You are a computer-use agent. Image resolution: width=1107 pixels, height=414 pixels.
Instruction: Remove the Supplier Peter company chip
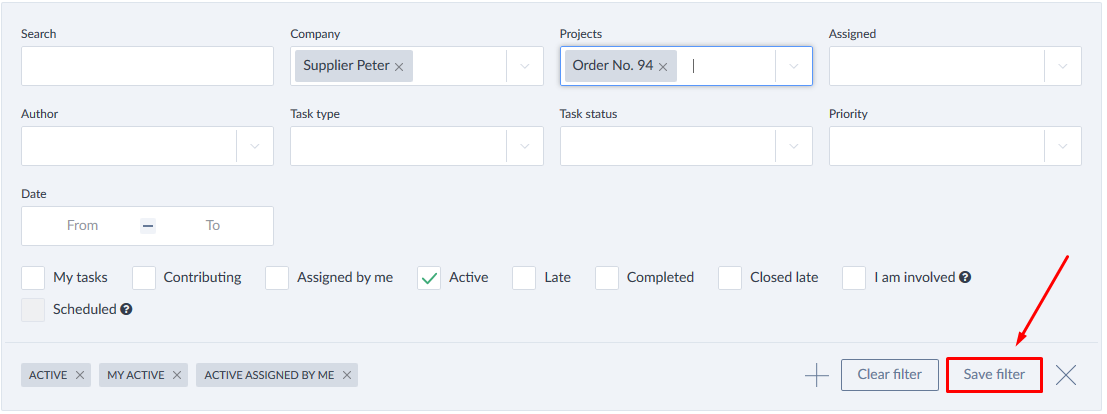tap(399, 67)
